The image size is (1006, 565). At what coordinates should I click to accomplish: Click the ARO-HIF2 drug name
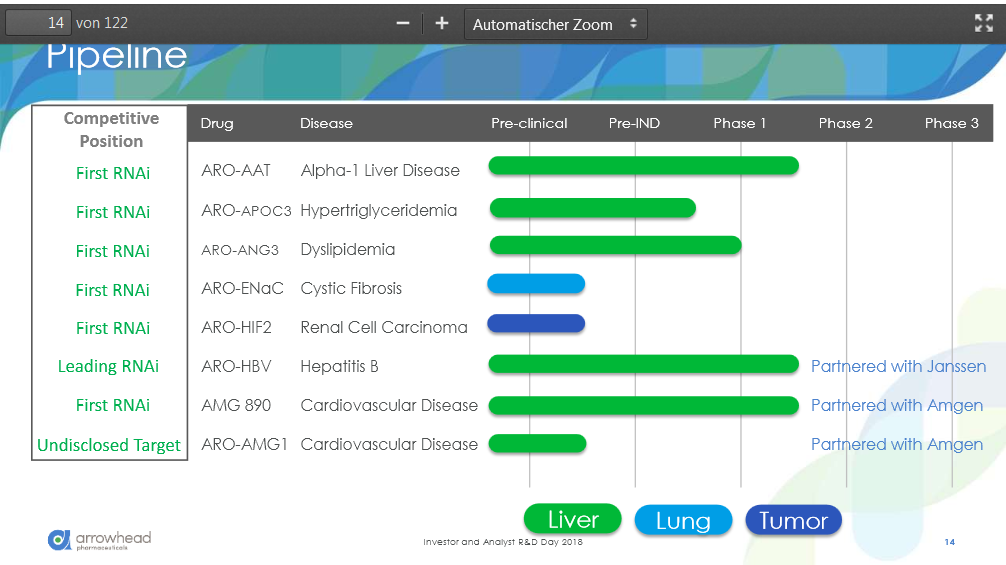pos(236,328)
